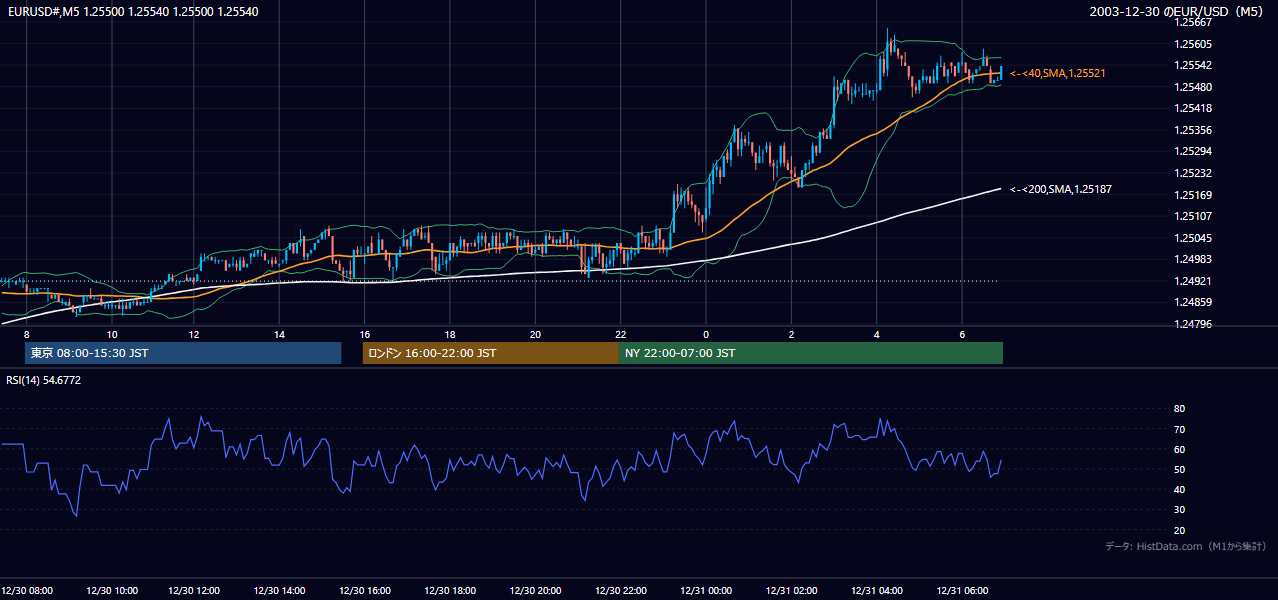Click price axis value 1.25605
The height and width of the screenshot is (600, 1278).
(x=1193, y=44)
